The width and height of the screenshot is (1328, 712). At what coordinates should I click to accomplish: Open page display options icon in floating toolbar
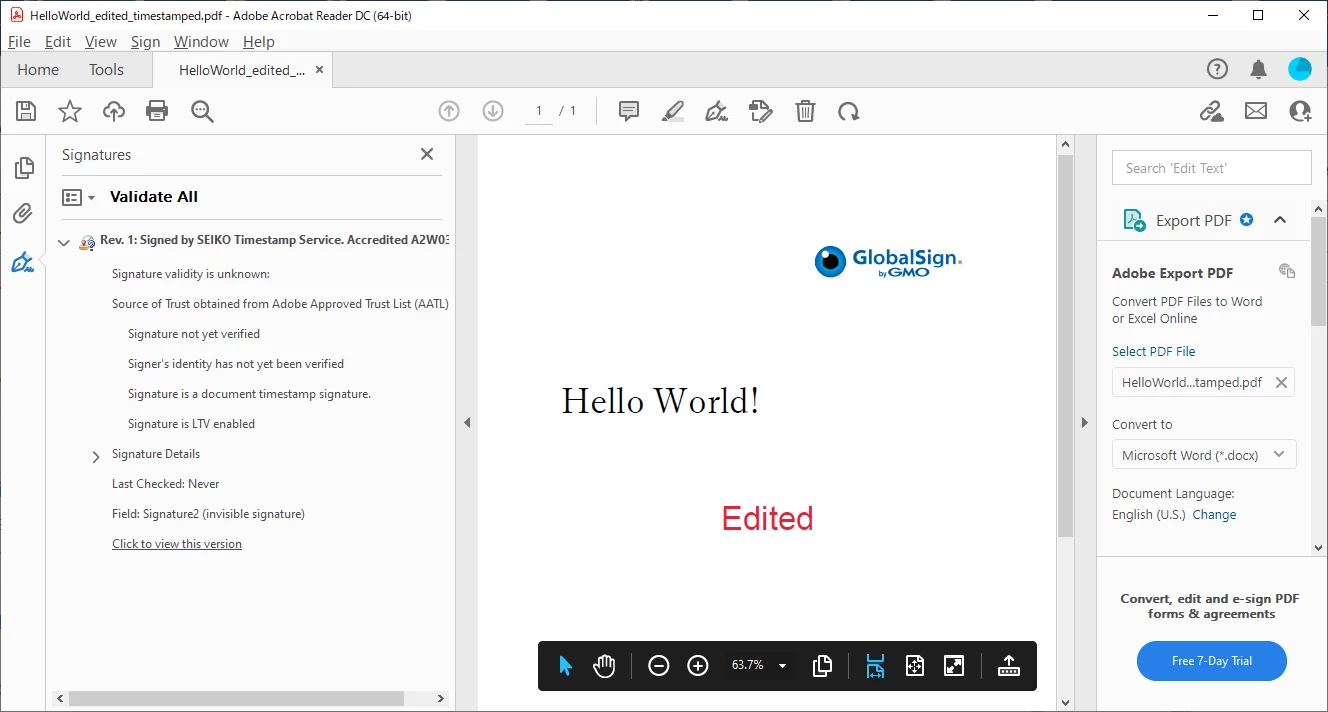[822, 666]
